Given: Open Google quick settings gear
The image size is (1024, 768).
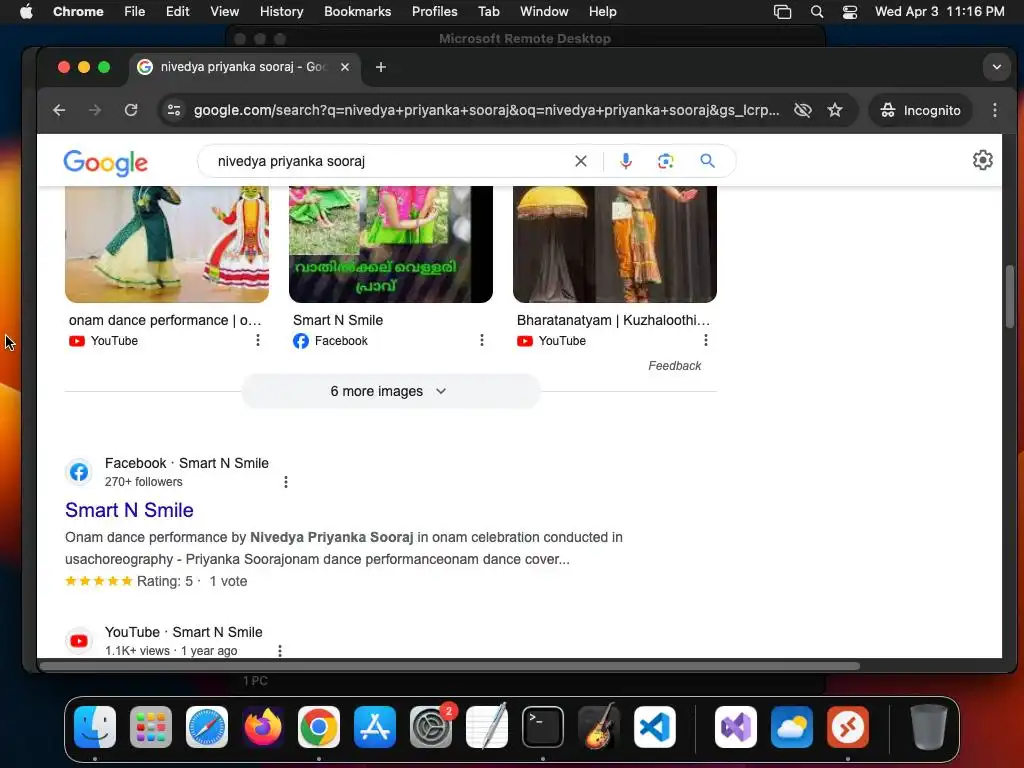Looking at the screenshot, I should tap(982, 160).
